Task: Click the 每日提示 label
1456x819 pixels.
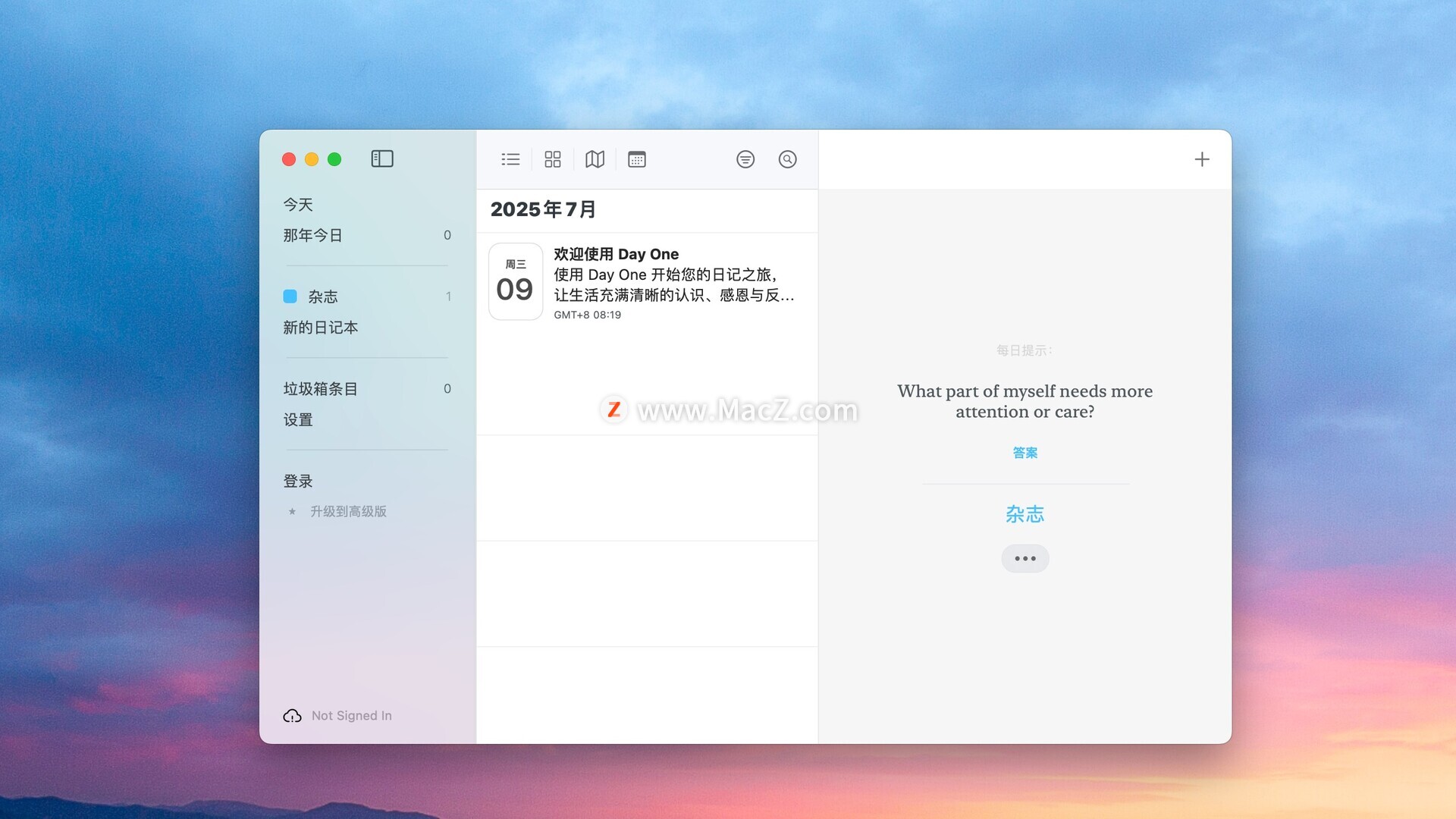Action: coord(1025,350)
